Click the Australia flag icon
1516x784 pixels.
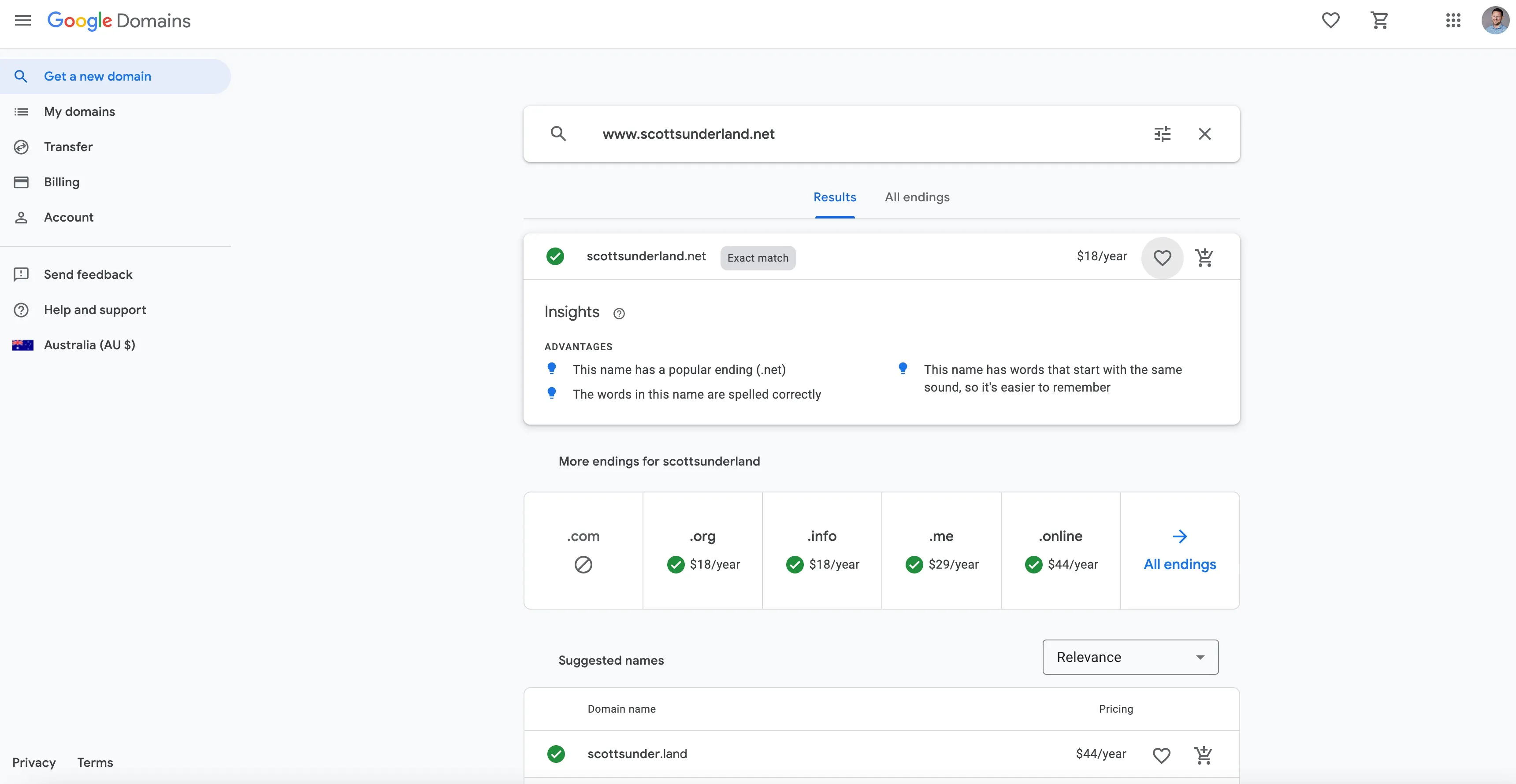[x=23, y=345]
